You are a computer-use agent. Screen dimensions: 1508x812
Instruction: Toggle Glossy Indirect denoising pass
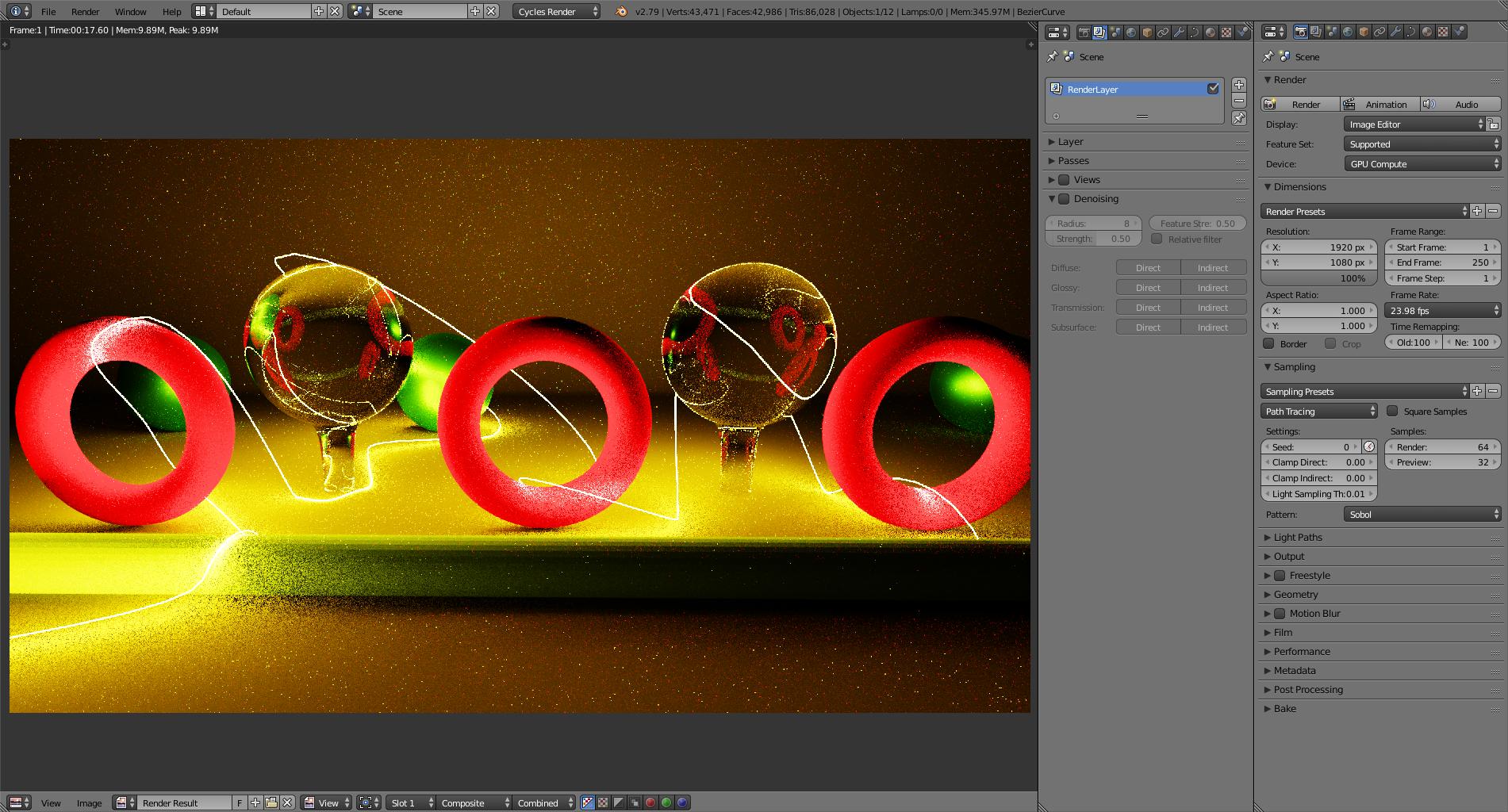click(1213, 287)
